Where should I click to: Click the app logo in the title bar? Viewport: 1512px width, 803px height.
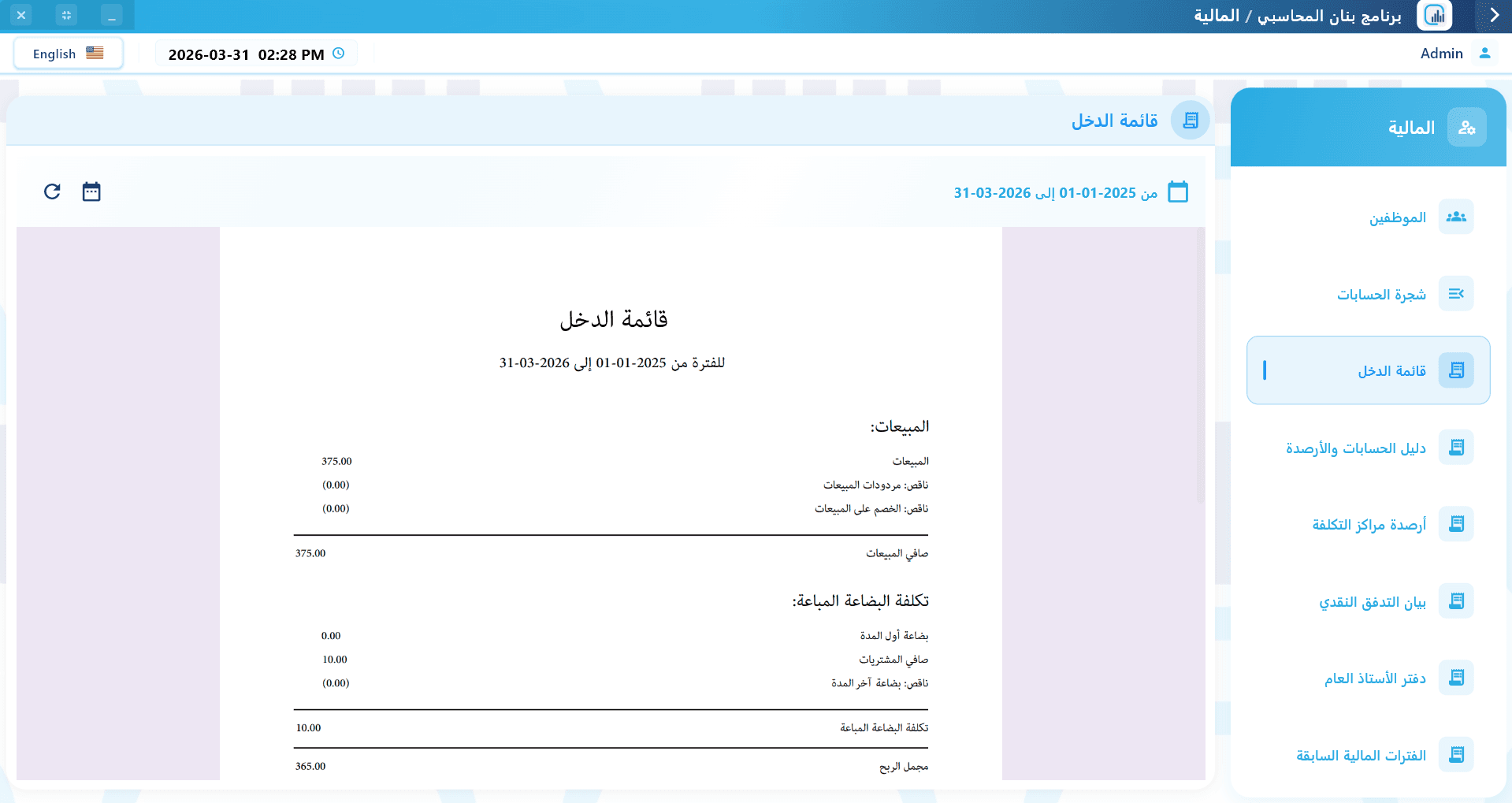pyautogui.click(x=1434, y=15)
